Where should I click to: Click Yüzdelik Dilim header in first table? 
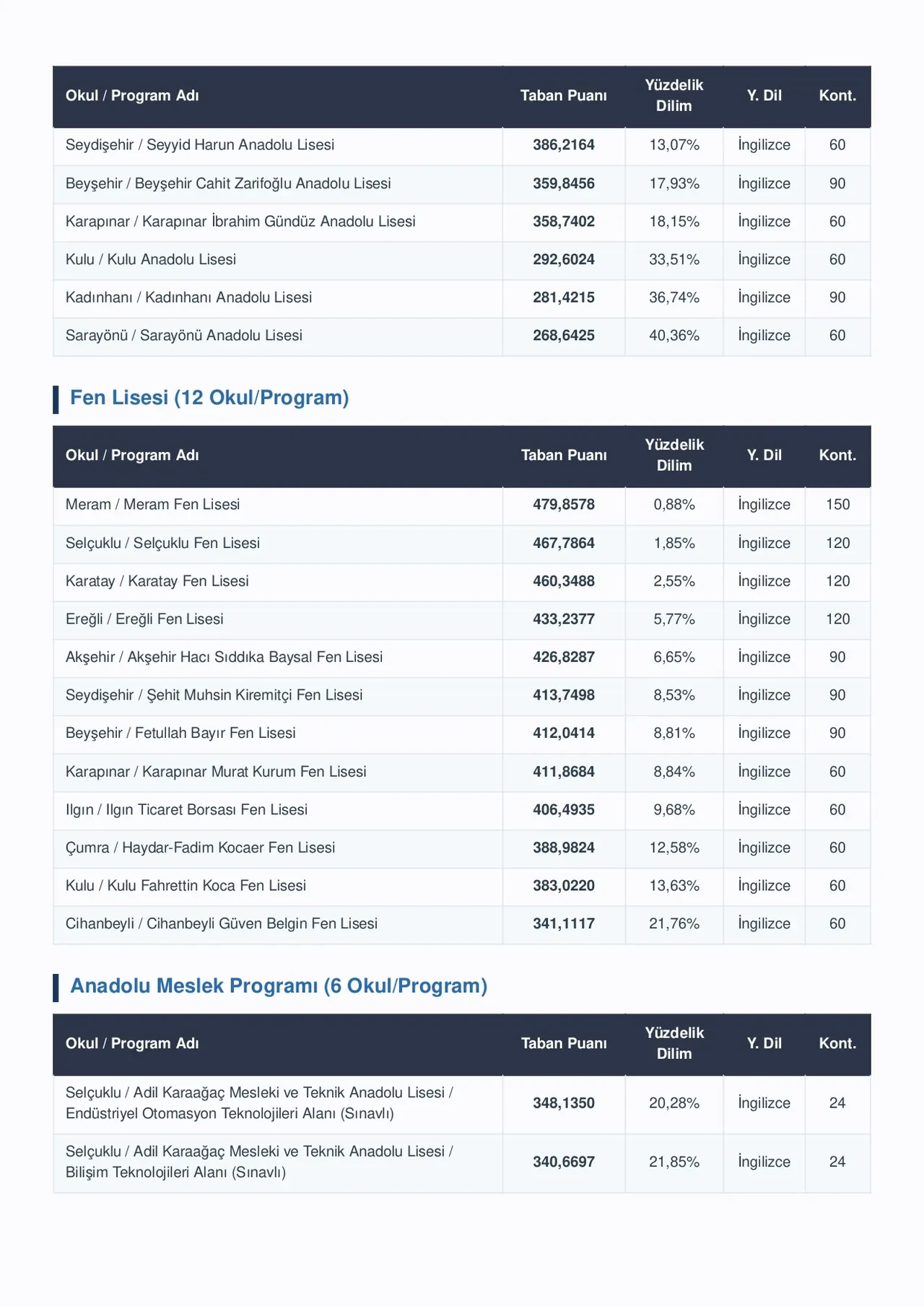click(x=674, y=95)
